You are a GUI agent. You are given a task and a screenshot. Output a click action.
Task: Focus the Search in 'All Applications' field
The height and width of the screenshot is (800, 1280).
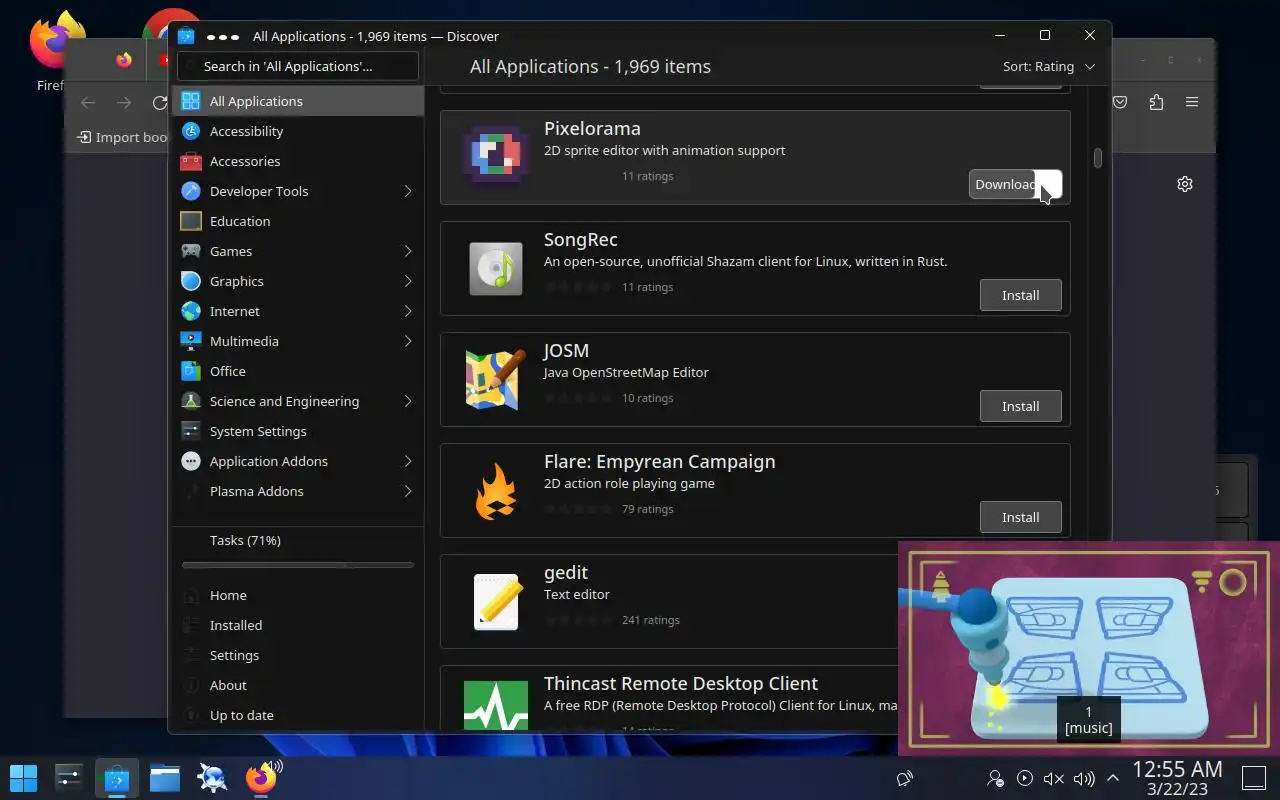pos(298,66)
